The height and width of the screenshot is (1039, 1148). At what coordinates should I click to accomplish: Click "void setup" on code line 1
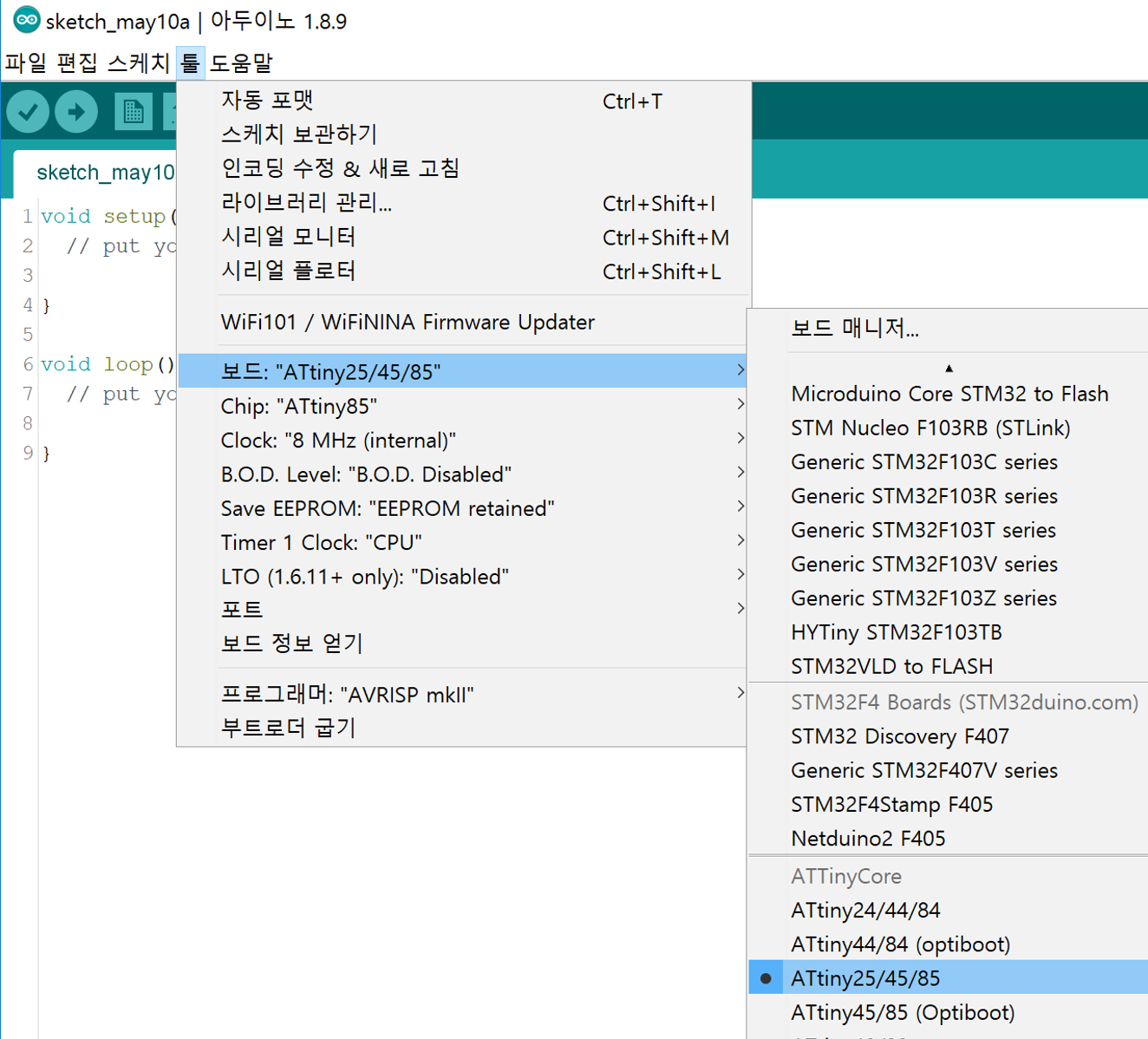[103, 216]
